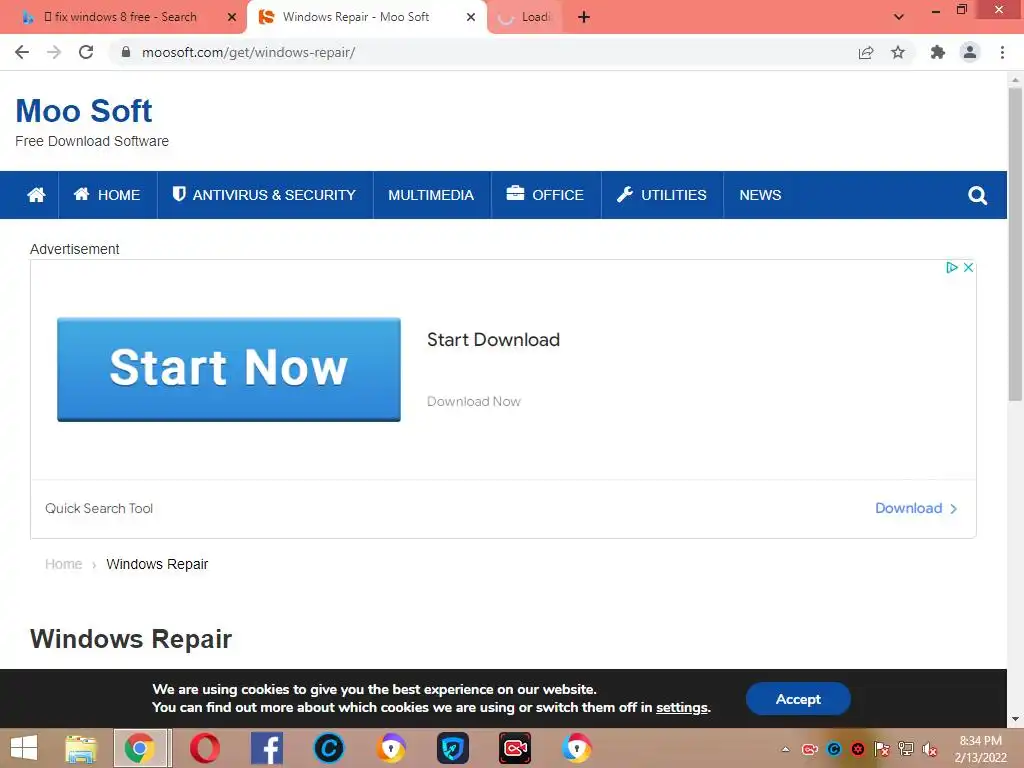This screenshot has width=1024, height=768.
Task: Click the muted volume tray icon
Action: (x=930, y=749)
